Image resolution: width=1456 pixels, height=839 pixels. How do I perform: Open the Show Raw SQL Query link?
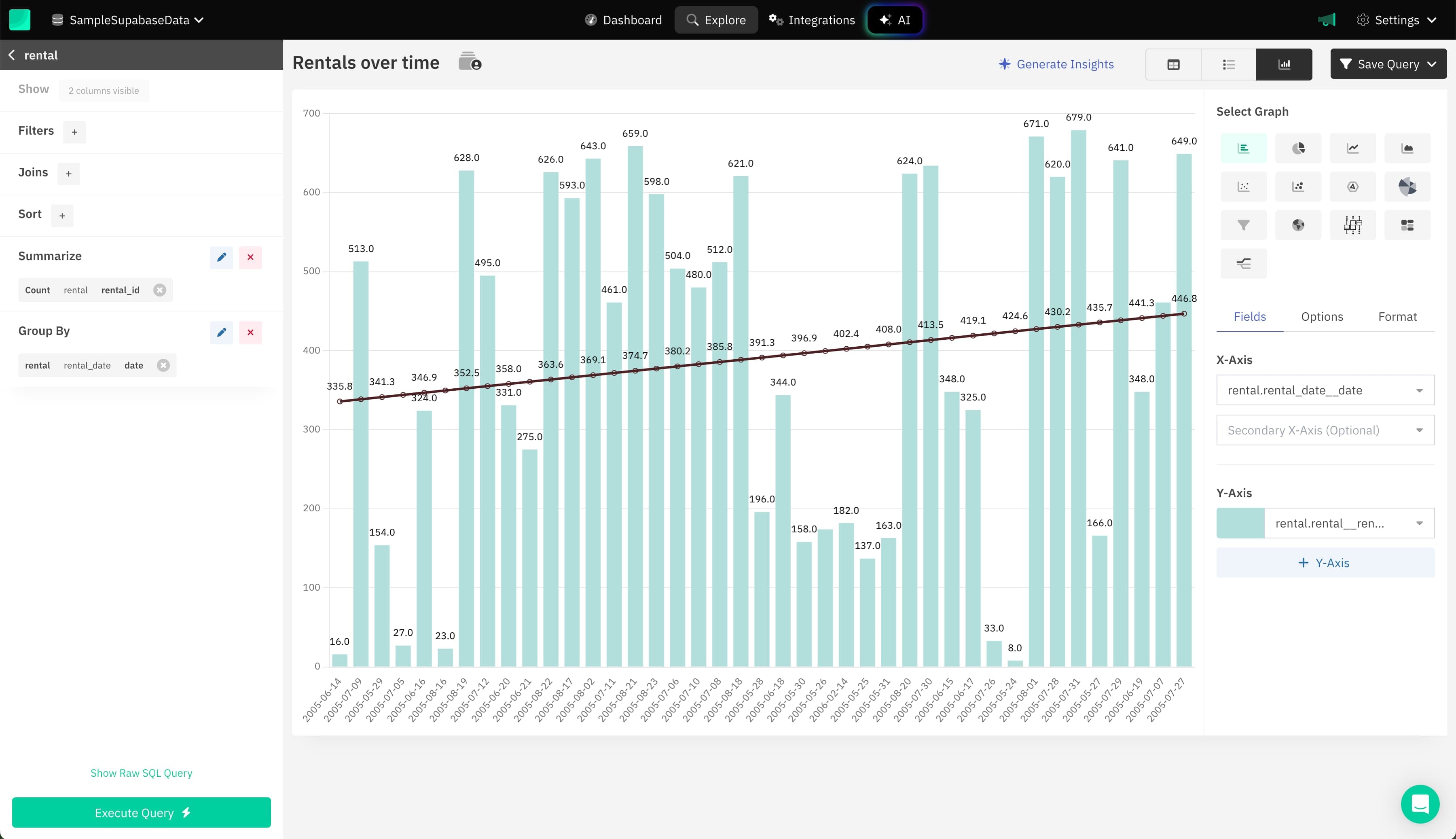pos(141,773)
